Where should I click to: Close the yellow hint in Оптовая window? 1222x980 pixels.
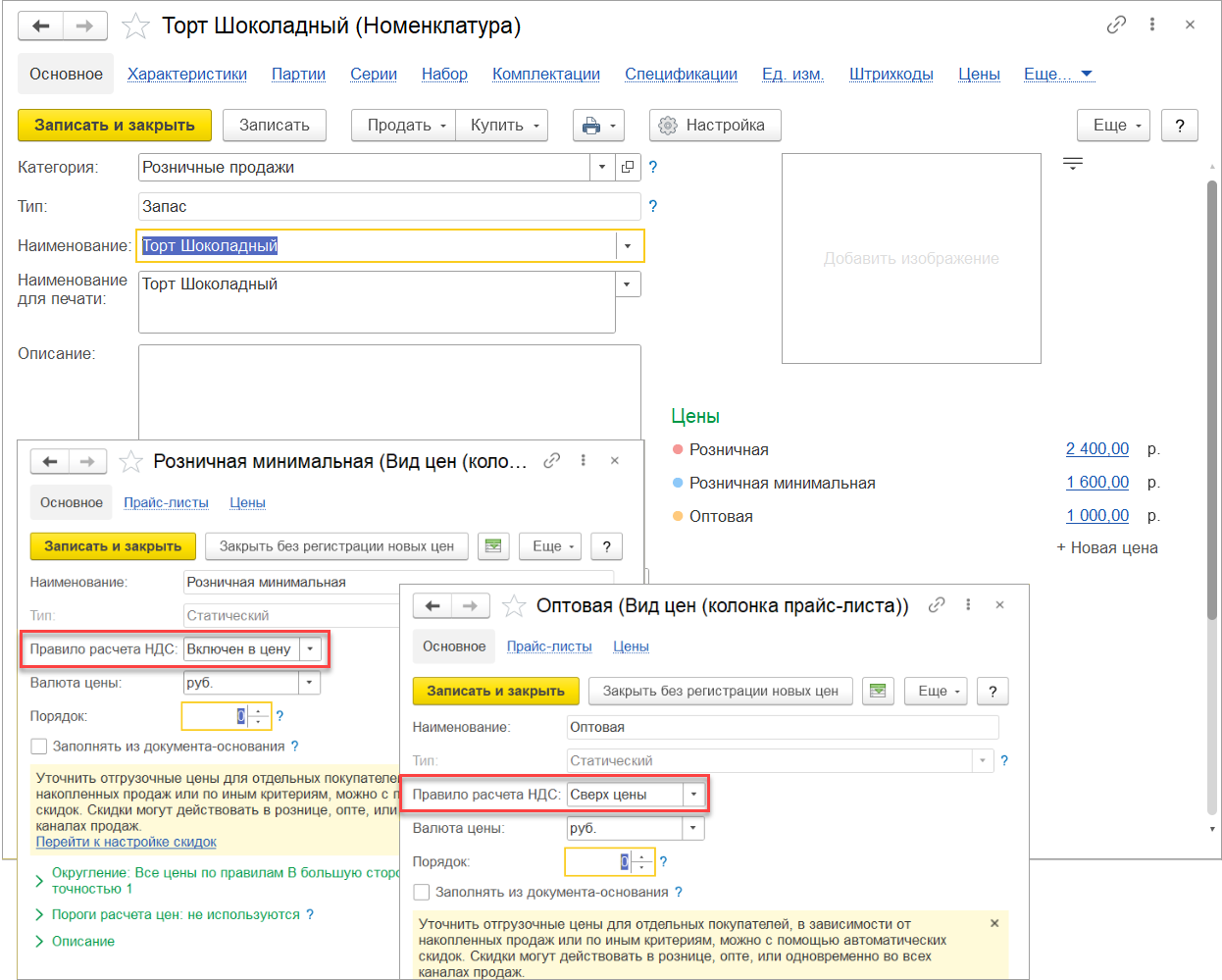point(994,923)
